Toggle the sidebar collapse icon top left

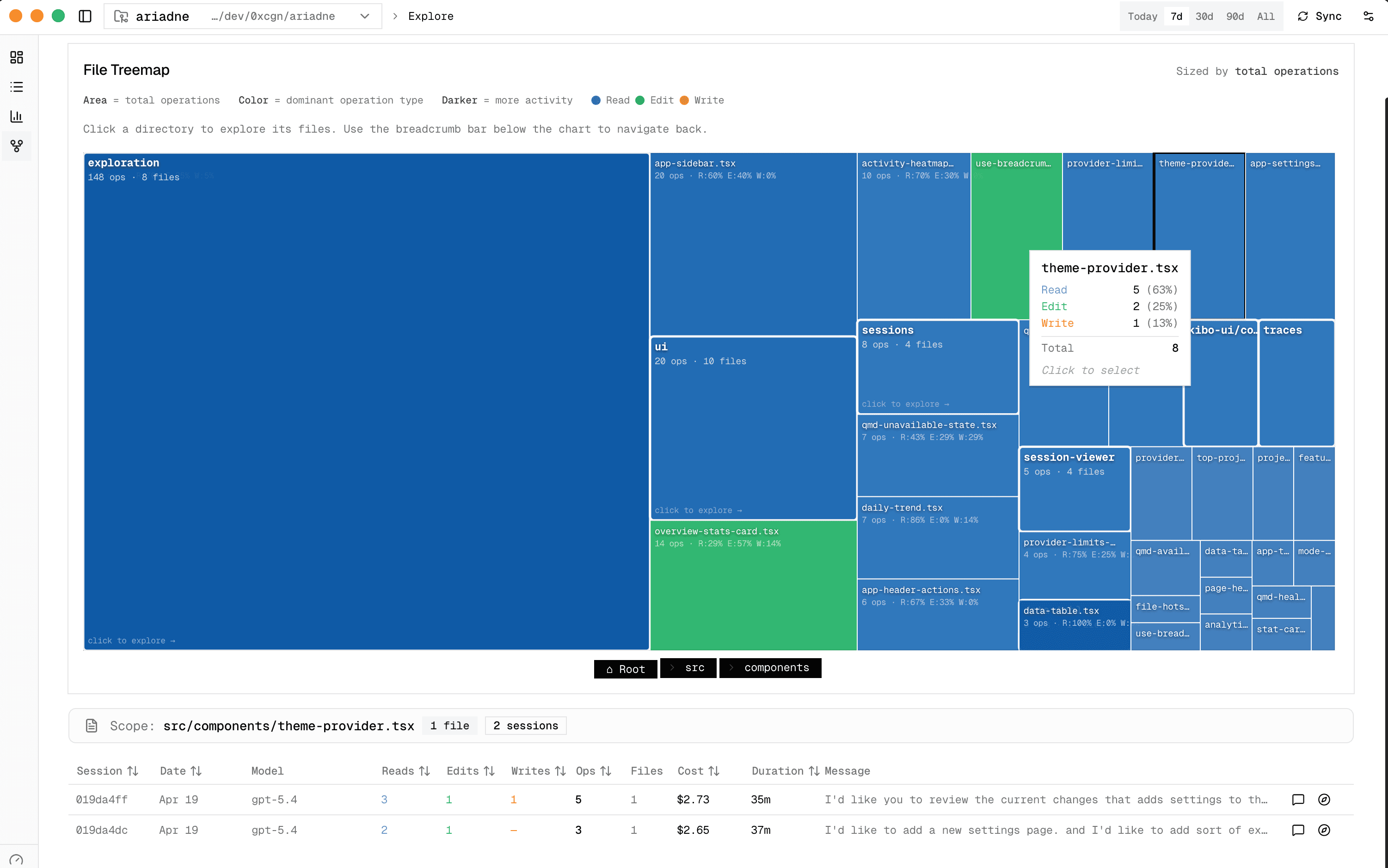(x=86, y=16)
